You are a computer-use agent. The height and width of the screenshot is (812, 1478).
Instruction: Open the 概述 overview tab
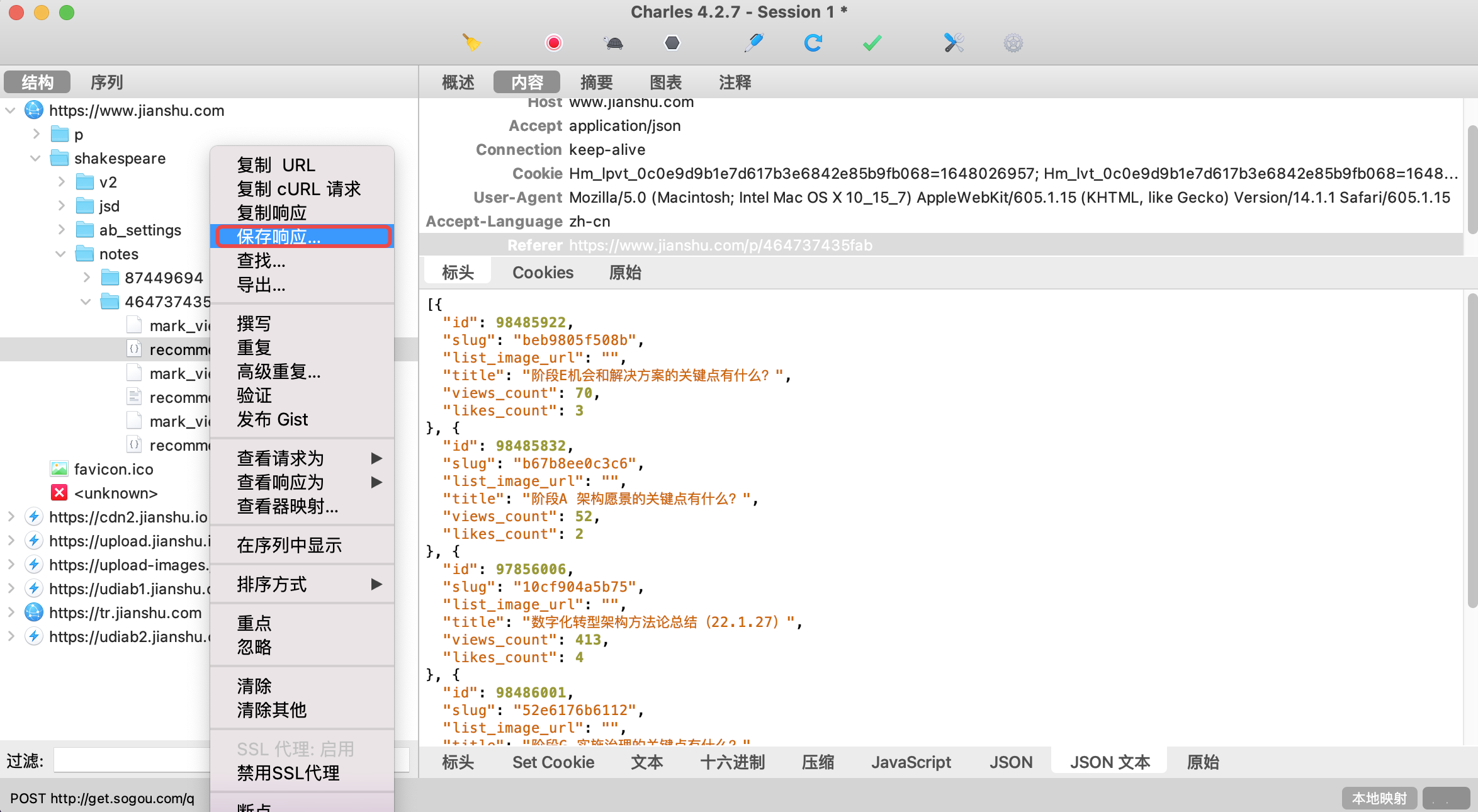[x=458, y=82]
